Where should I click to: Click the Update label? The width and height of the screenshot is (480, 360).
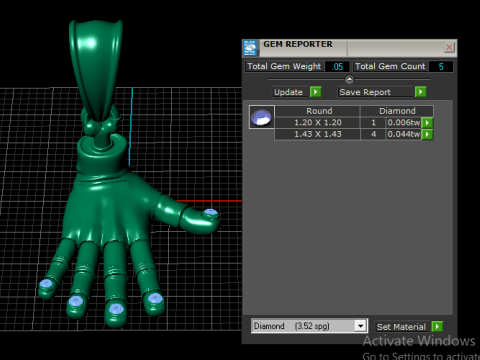point(288,92)
